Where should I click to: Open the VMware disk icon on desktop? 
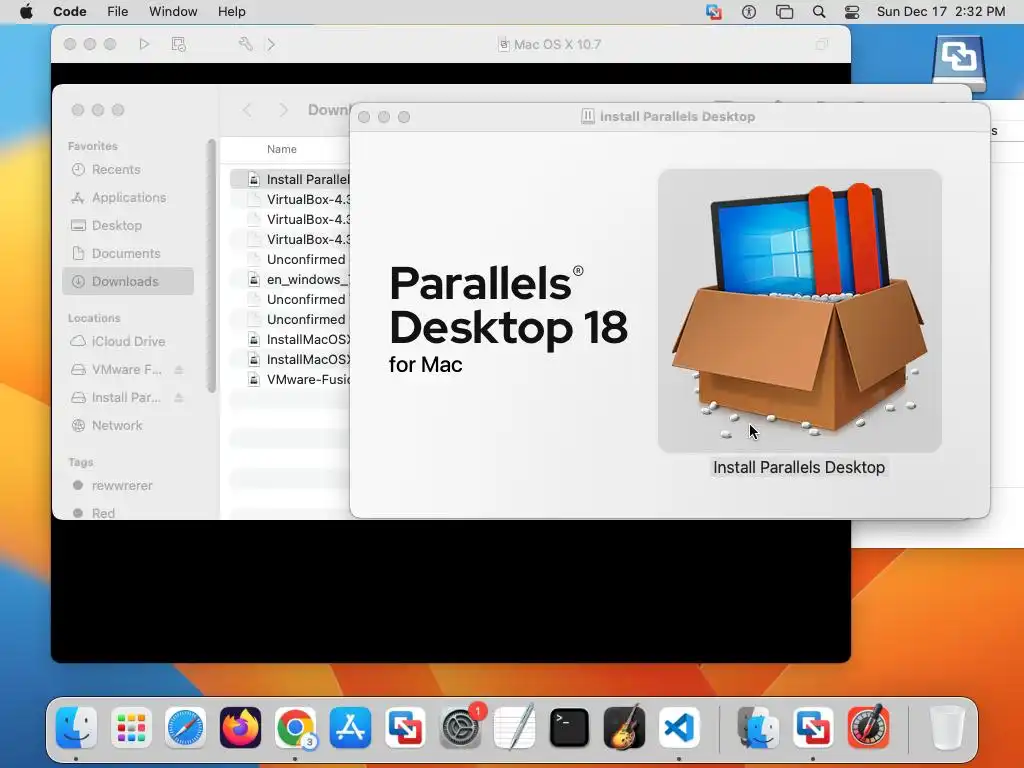959,64
